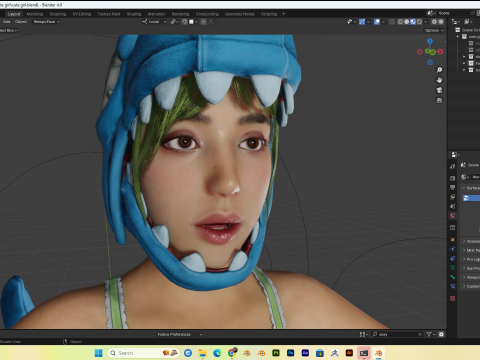The height and width of the screenshot is (360, 480).
Task: Open the View Layer properties tab icon
Action: 452,197
